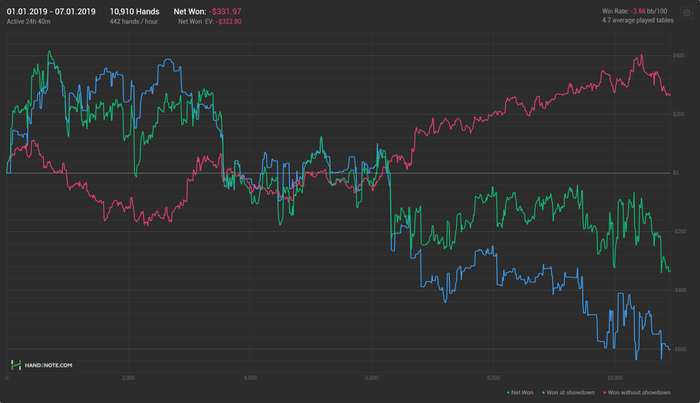Viewport: 700px width, 403px height.
Task: Click the 6,000 hands x-axis marker
Action: [x=371, y=378]
